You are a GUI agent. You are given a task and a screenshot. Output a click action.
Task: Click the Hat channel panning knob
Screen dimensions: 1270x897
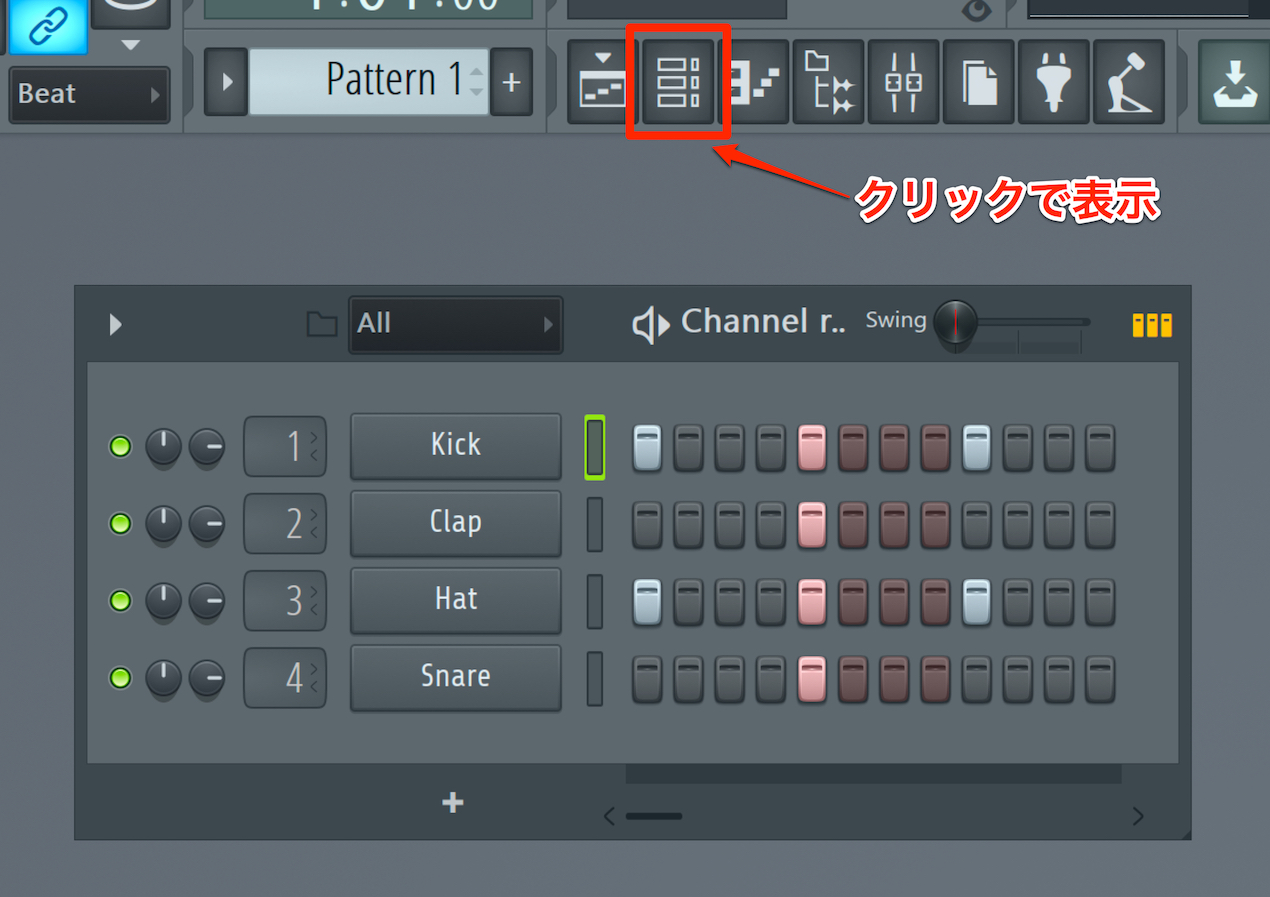pos(163,601)
